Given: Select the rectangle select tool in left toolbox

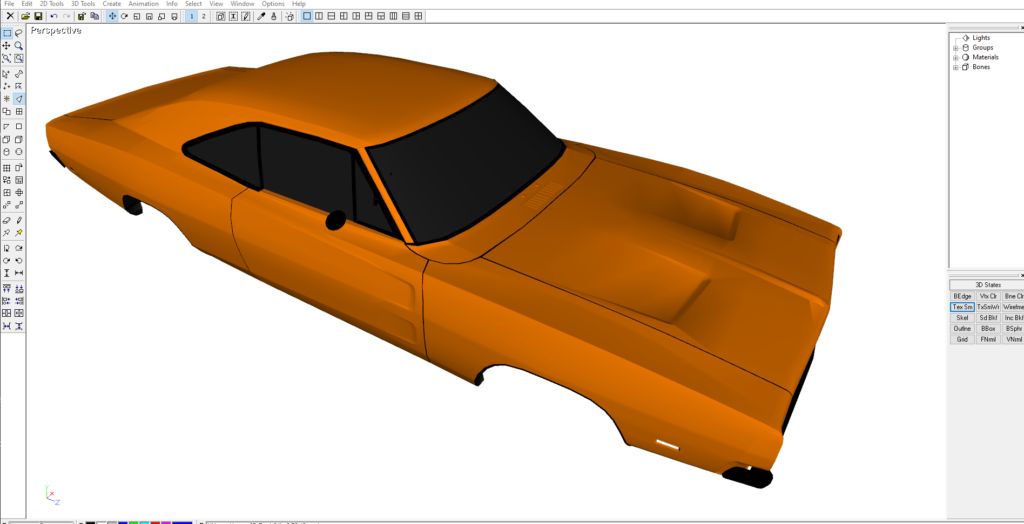Looking at the screenshot, I should coord(7,33).
